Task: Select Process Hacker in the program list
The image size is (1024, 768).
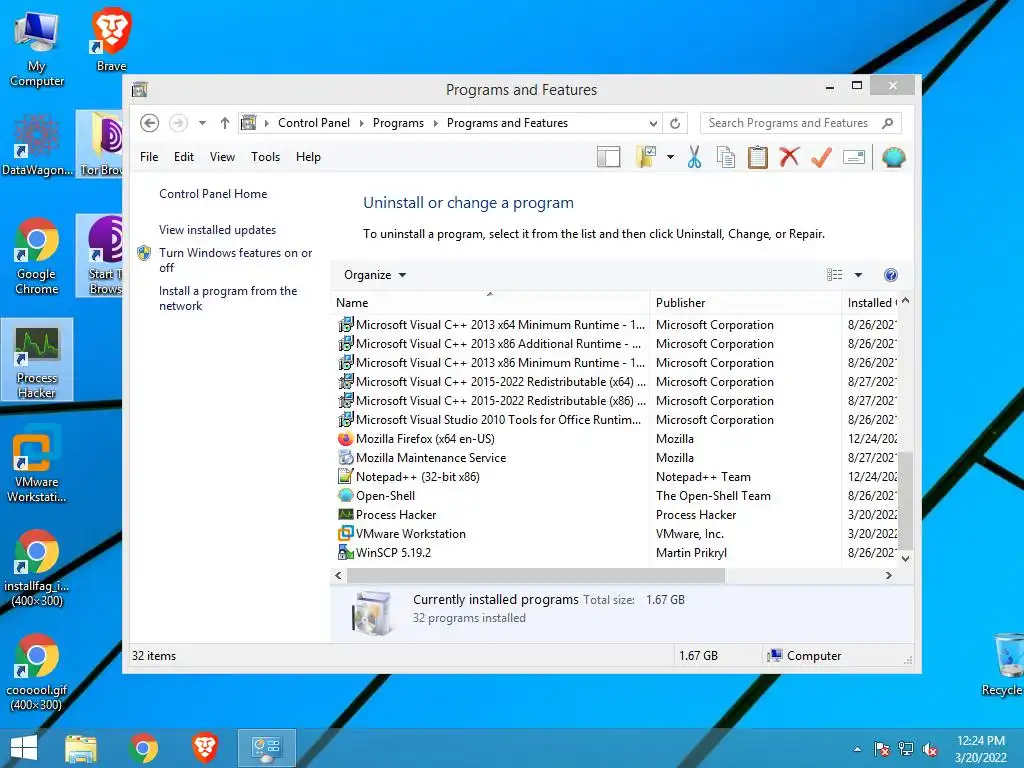Action: click(x=396, y=515)
